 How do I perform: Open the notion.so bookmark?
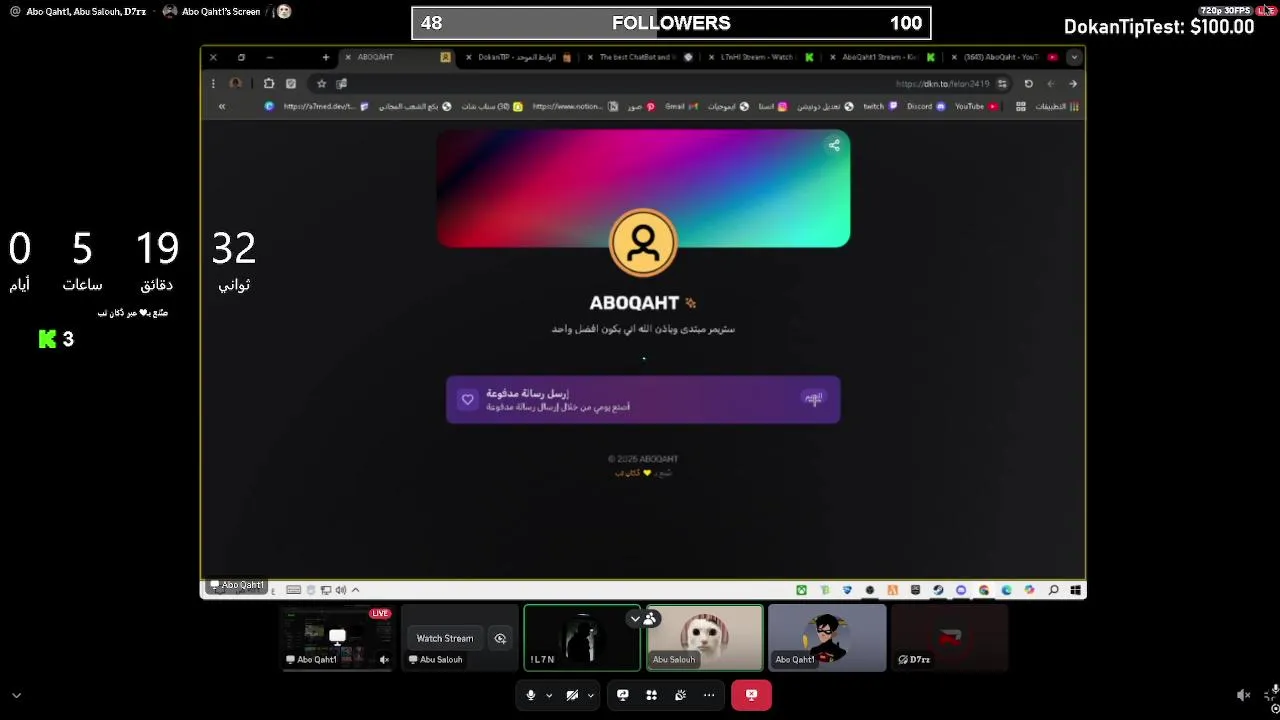(574, 106)
